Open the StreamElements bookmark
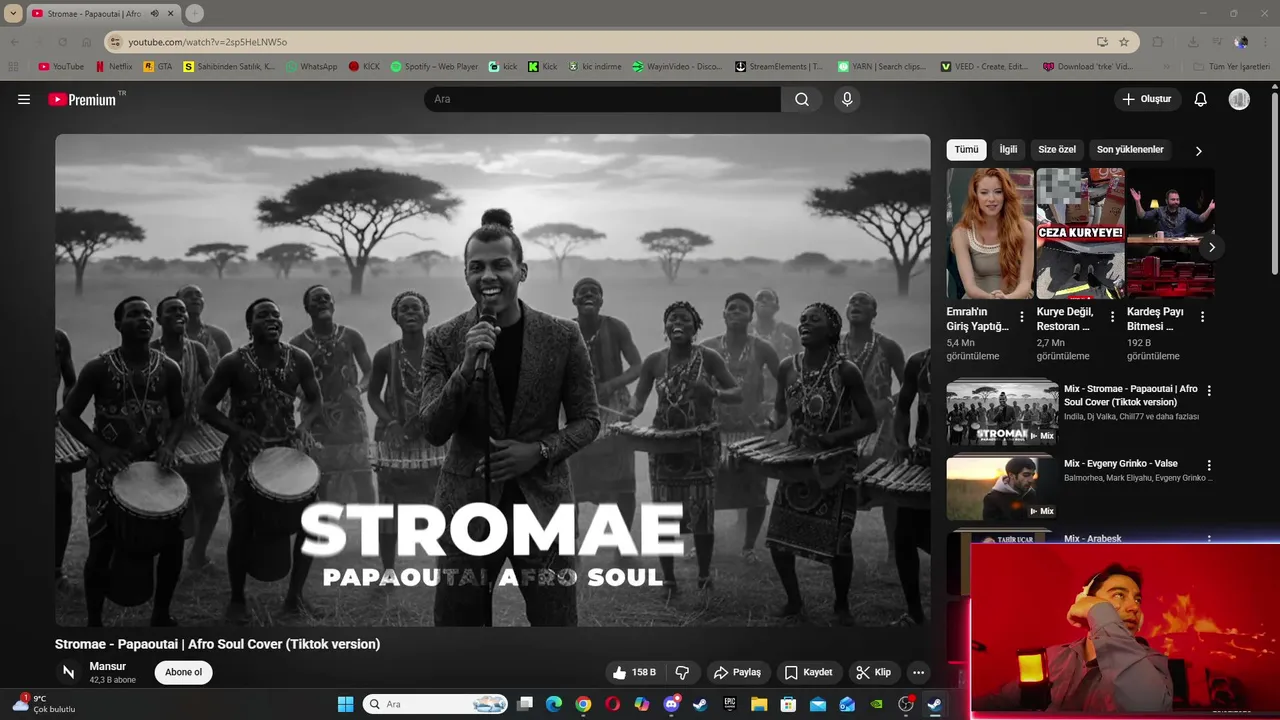The image size is (1280, 720). click(x=779, y=67)
